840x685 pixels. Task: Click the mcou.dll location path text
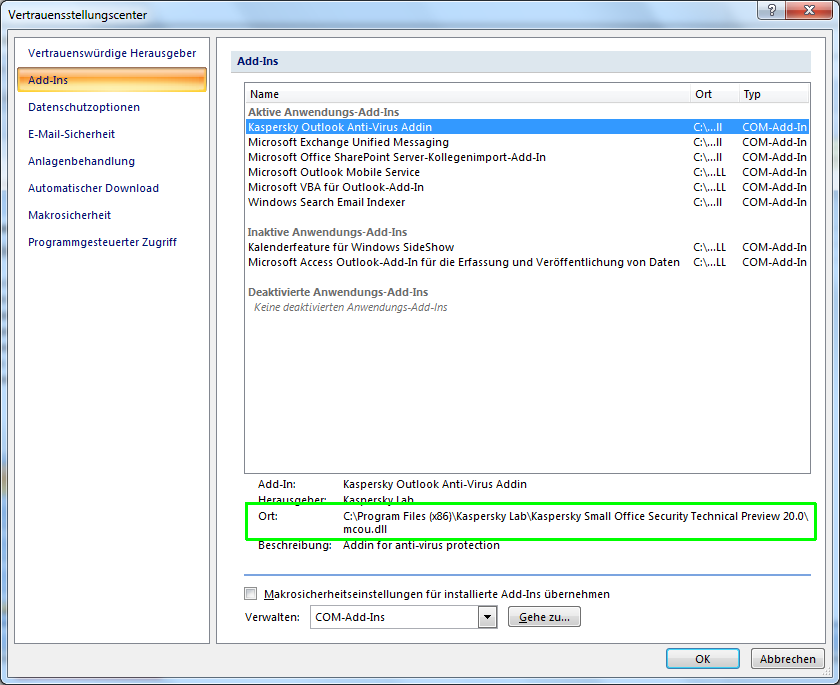pos(575,523)
